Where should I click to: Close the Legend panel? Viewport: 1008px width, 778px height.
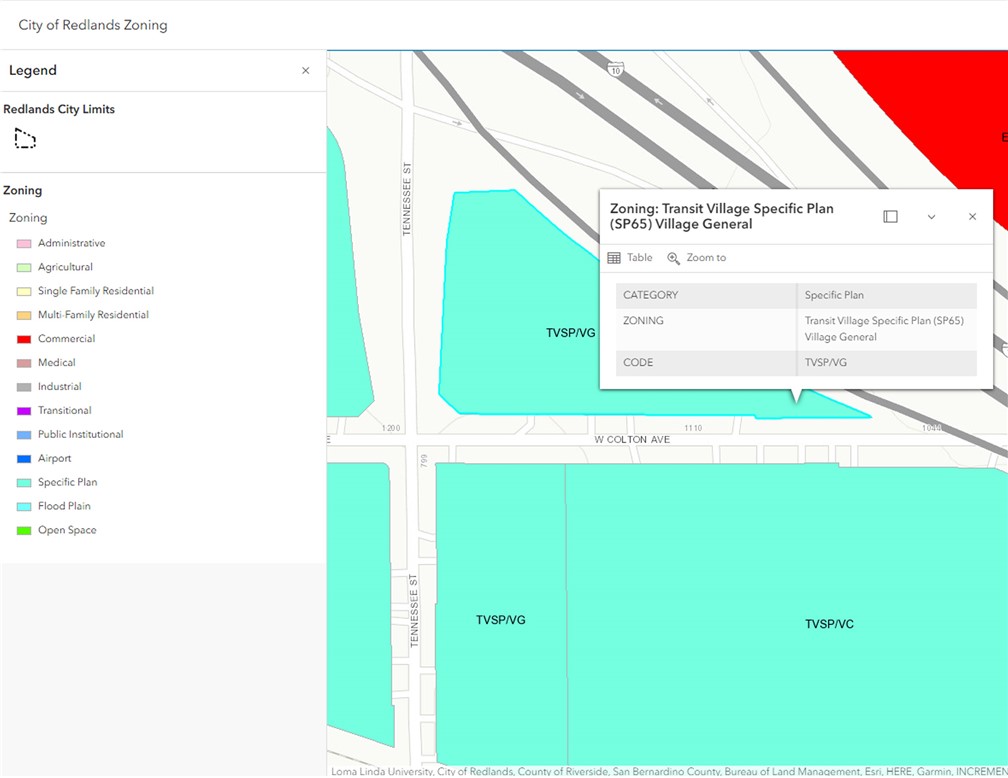click(x=306, y=71)
